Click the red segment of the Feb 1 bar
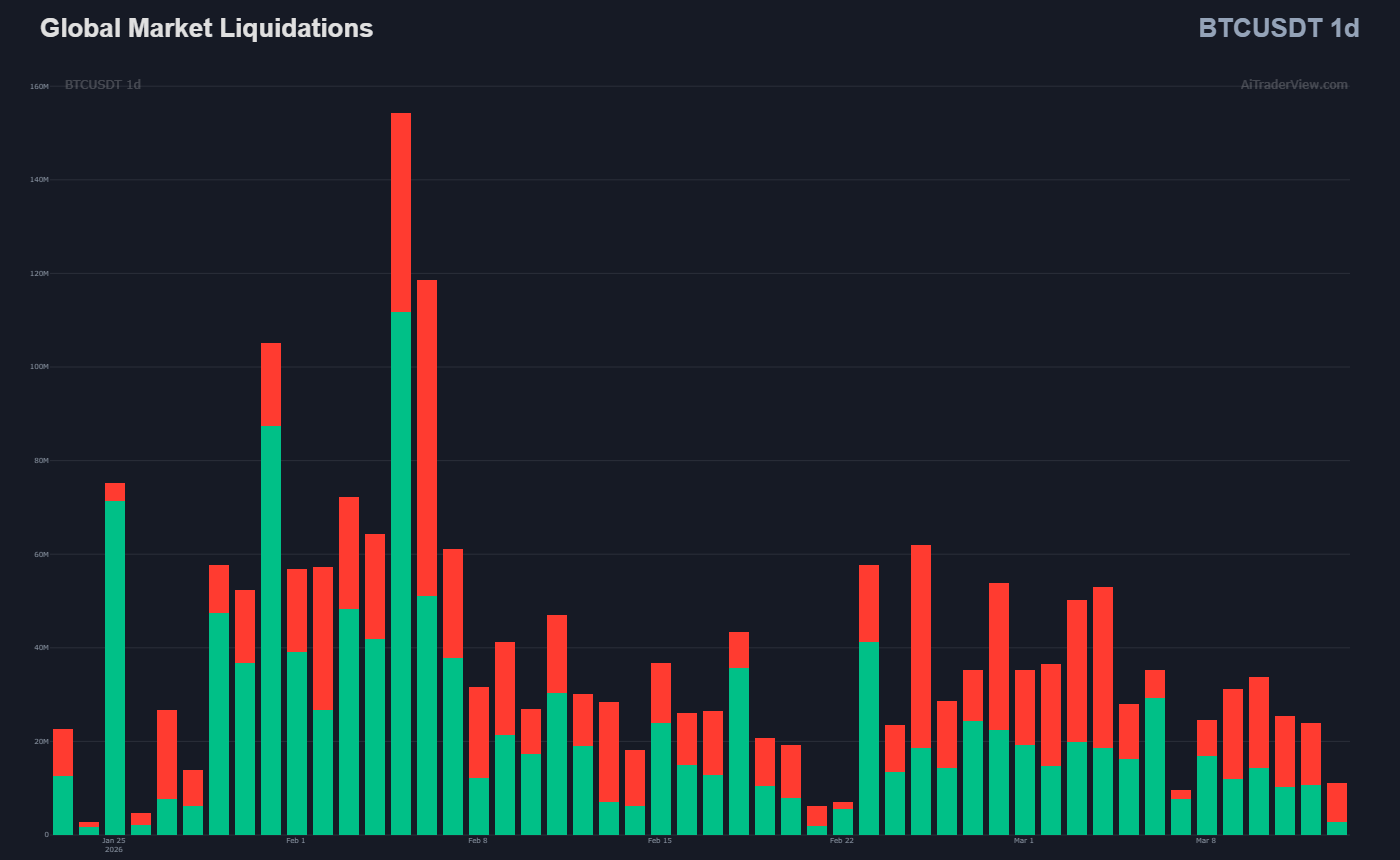The image size is (1400, 860). pyautogui.click(x=297, y=610)
